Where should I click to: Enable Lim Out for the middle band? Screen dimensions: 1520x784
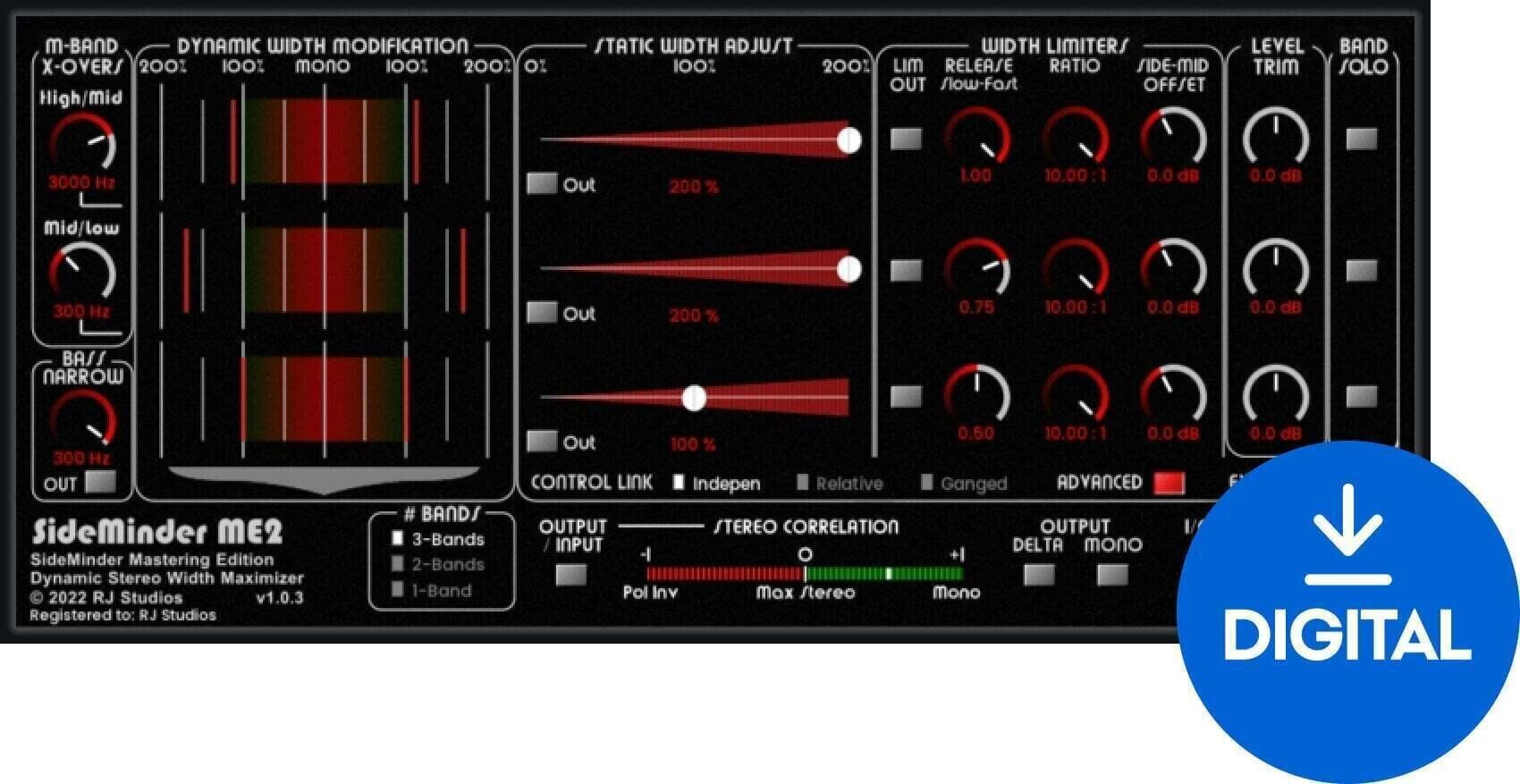tap(906, 269)
